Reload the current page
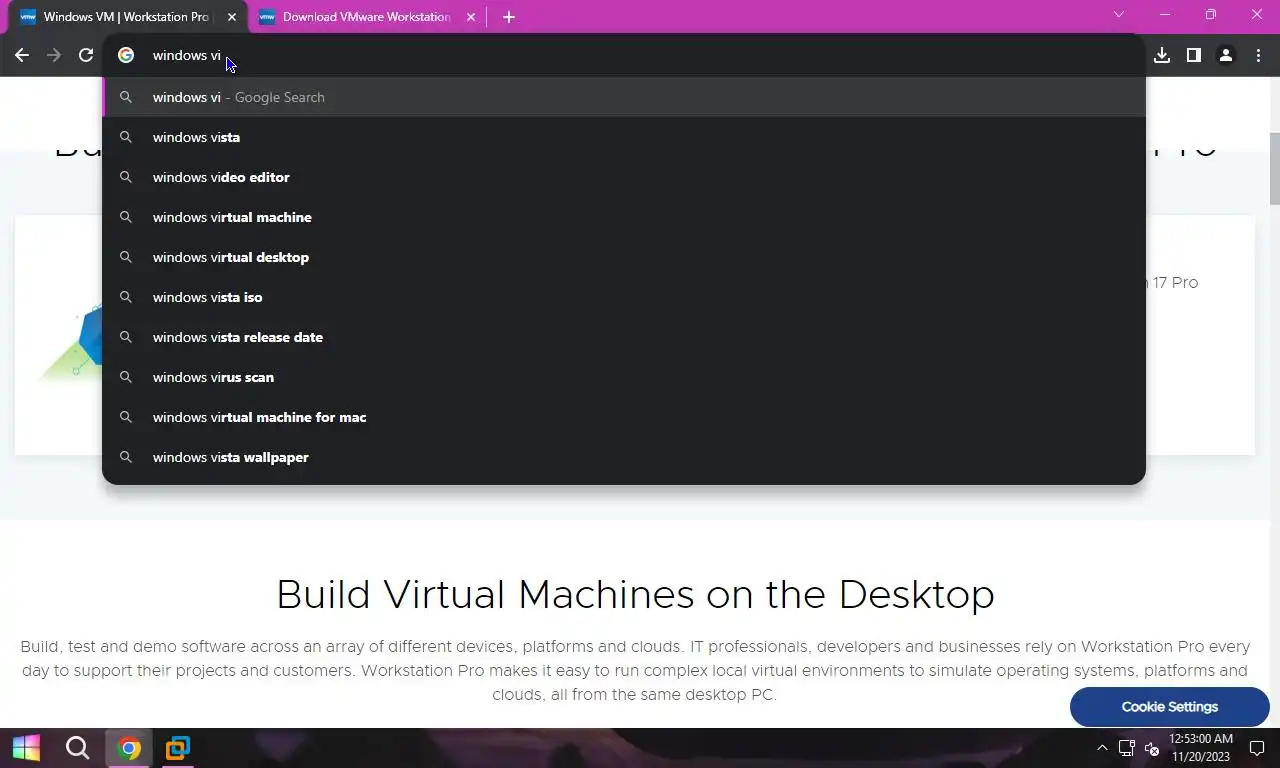 [x=86, y=55]
